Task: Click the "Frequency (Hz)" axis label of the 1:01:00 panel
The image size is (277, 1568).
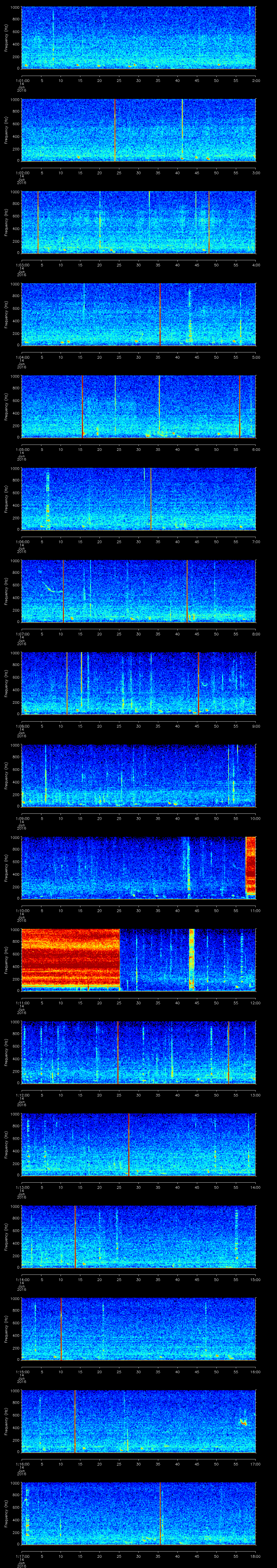Action: [x=6, y=38]
